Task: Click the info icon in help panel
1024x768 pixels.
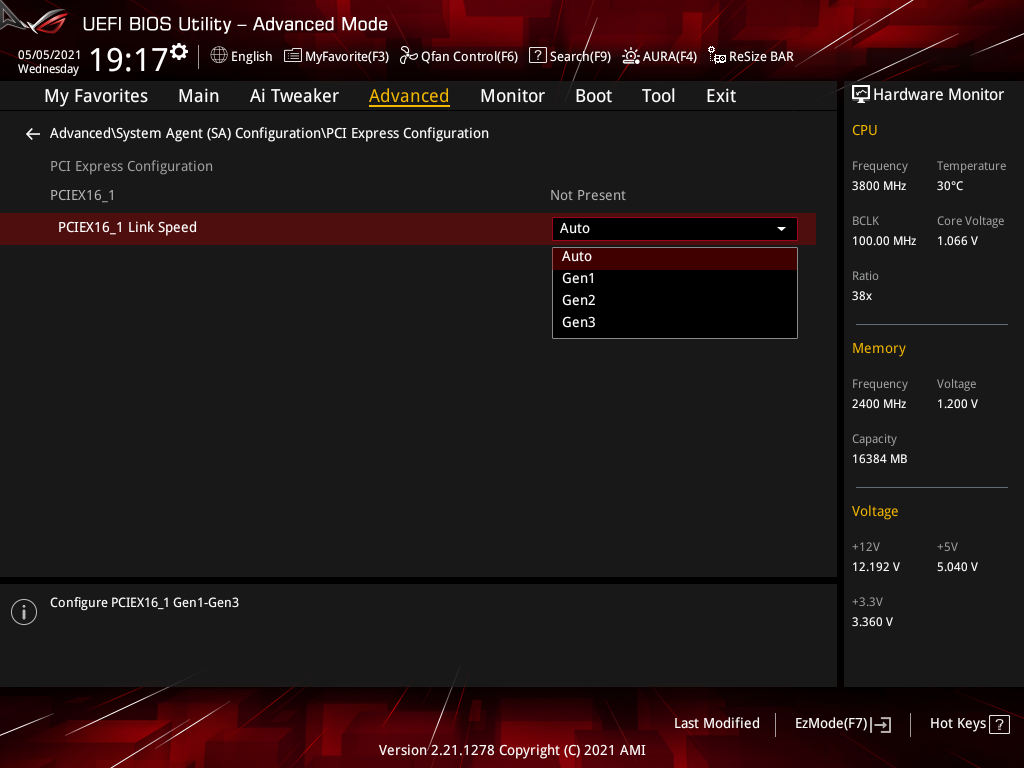Action: point(24,612)
